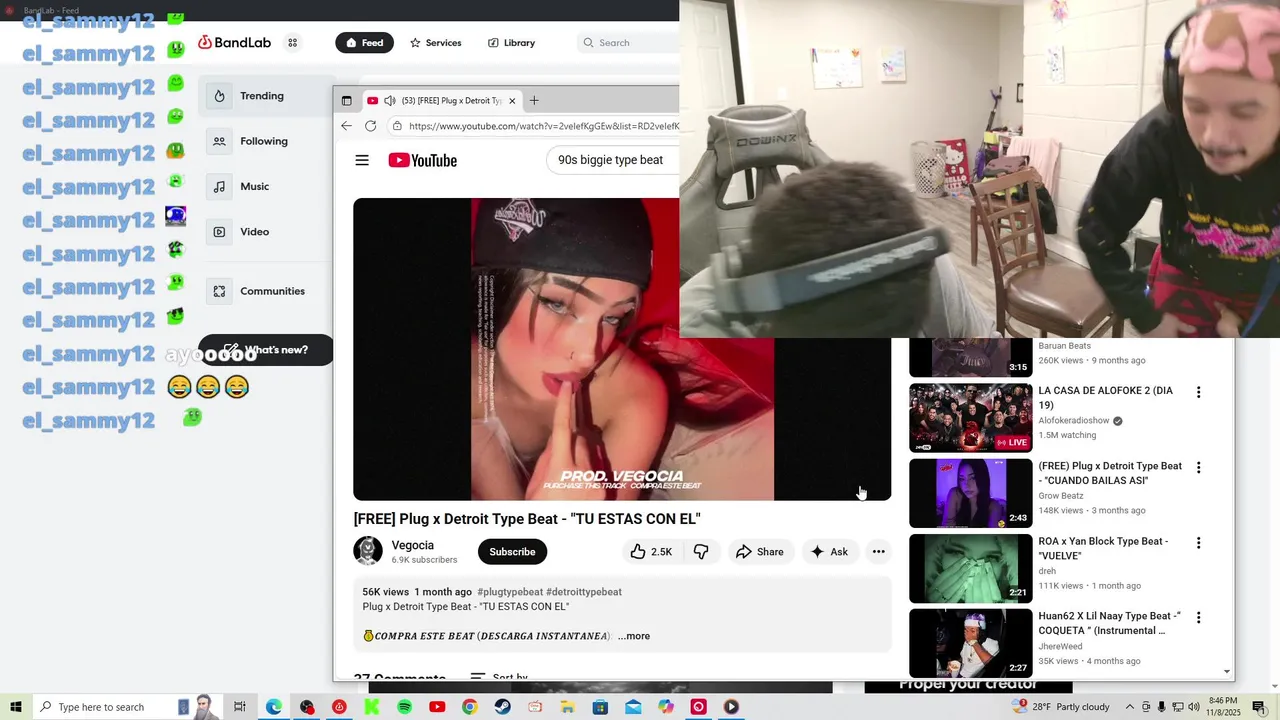Open BandLab Services menu
The width and height of the screenshot is (1280, 720).
point(435,43)
